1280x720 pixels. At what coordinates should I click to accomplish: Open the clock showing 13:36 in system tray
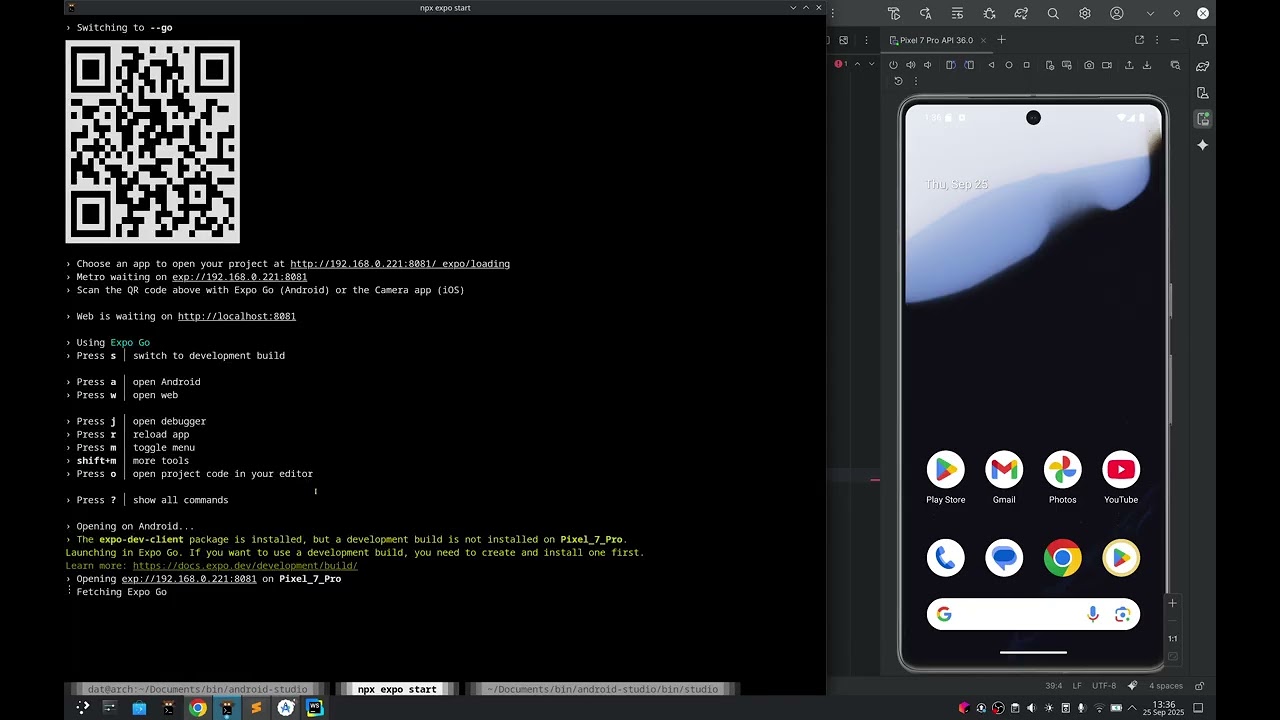tap(1164, 708)
